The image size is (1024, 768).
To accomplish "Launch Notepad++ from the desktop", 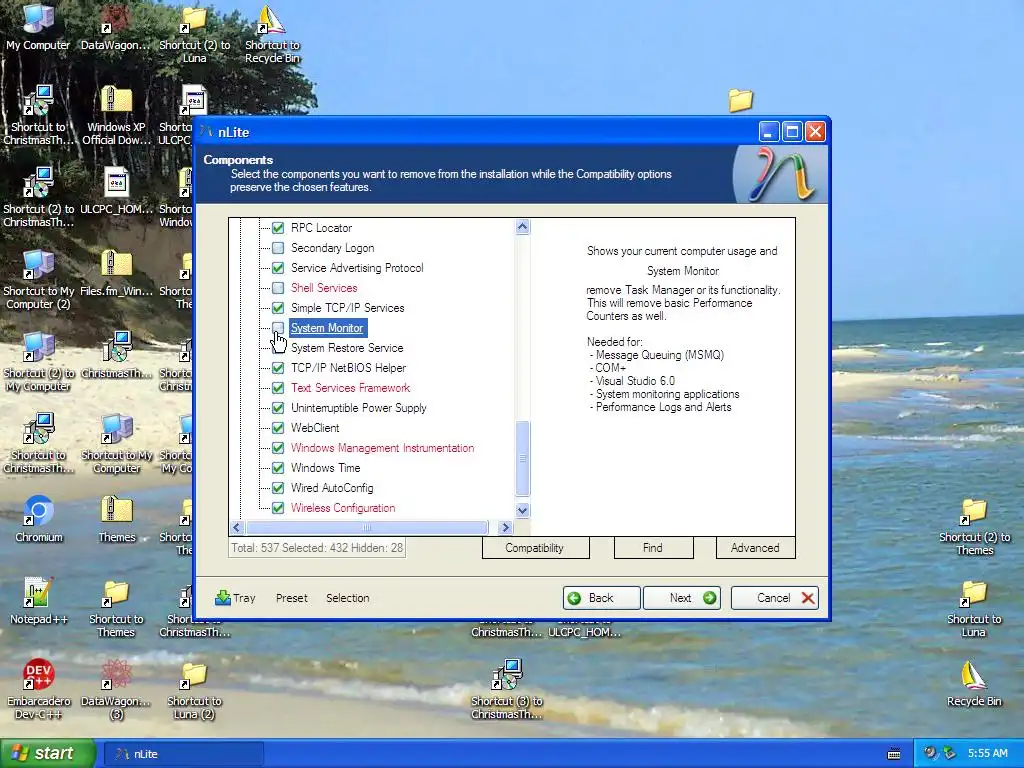I will pyautogui.click(x=39, y=601).
